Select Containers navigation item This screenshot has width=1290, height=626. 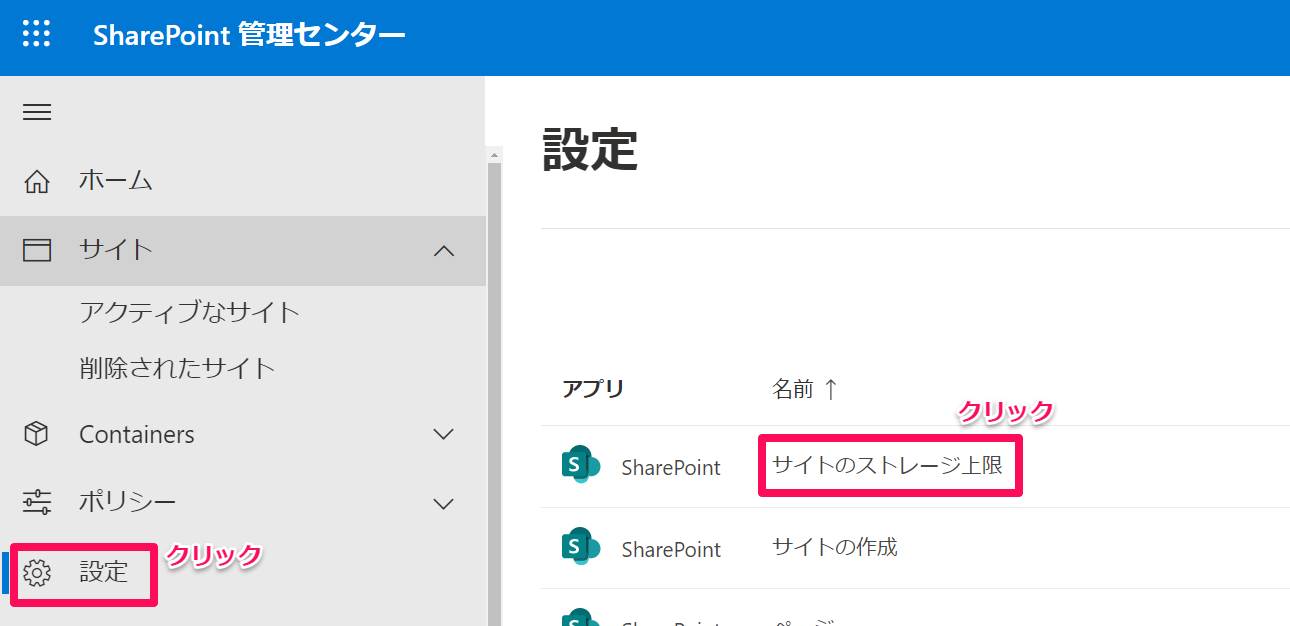pos(137,435)
